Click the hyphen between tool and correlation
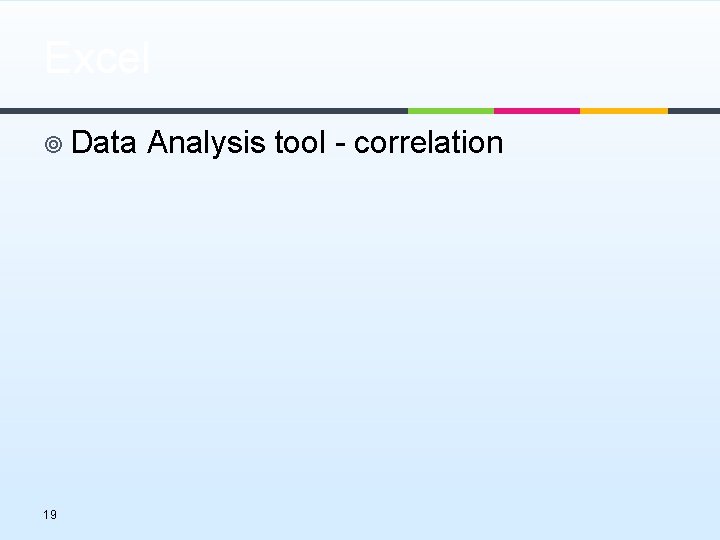The width and height of the screenshot is (720, 540). click(340, 145)
